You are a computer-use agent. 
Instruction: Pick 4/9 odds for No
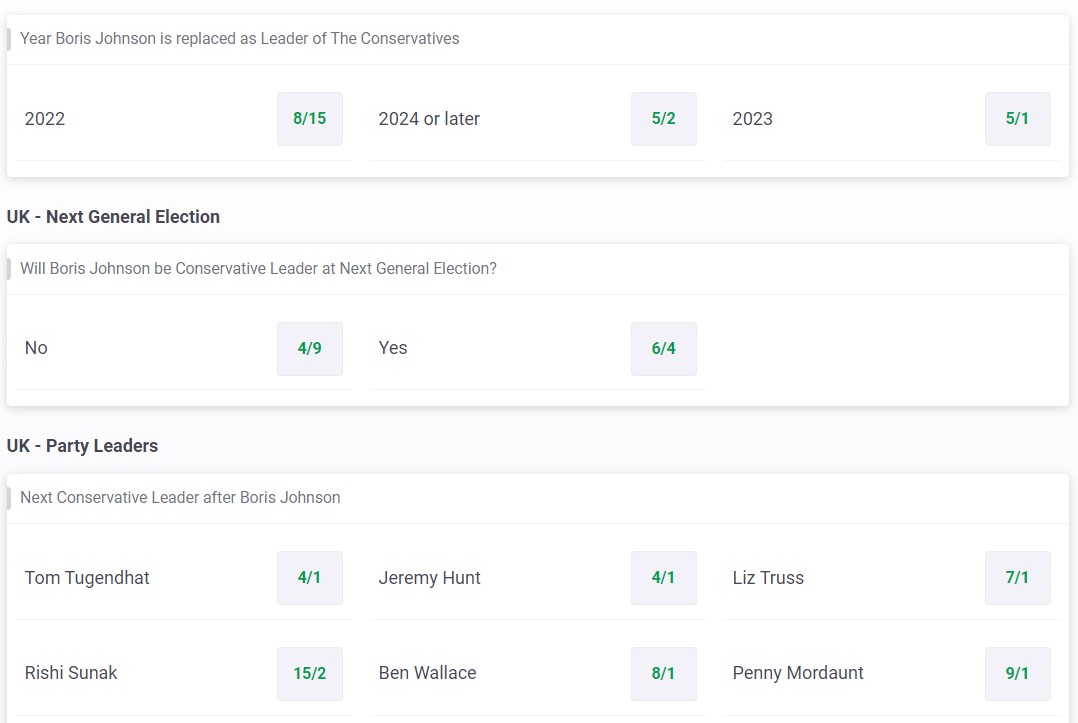[309, 348]
